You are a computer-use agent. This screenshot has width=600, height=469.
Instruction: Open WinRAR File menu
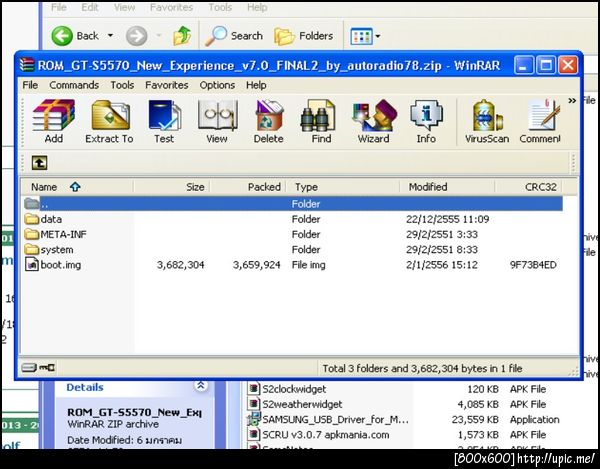point(30,85)
